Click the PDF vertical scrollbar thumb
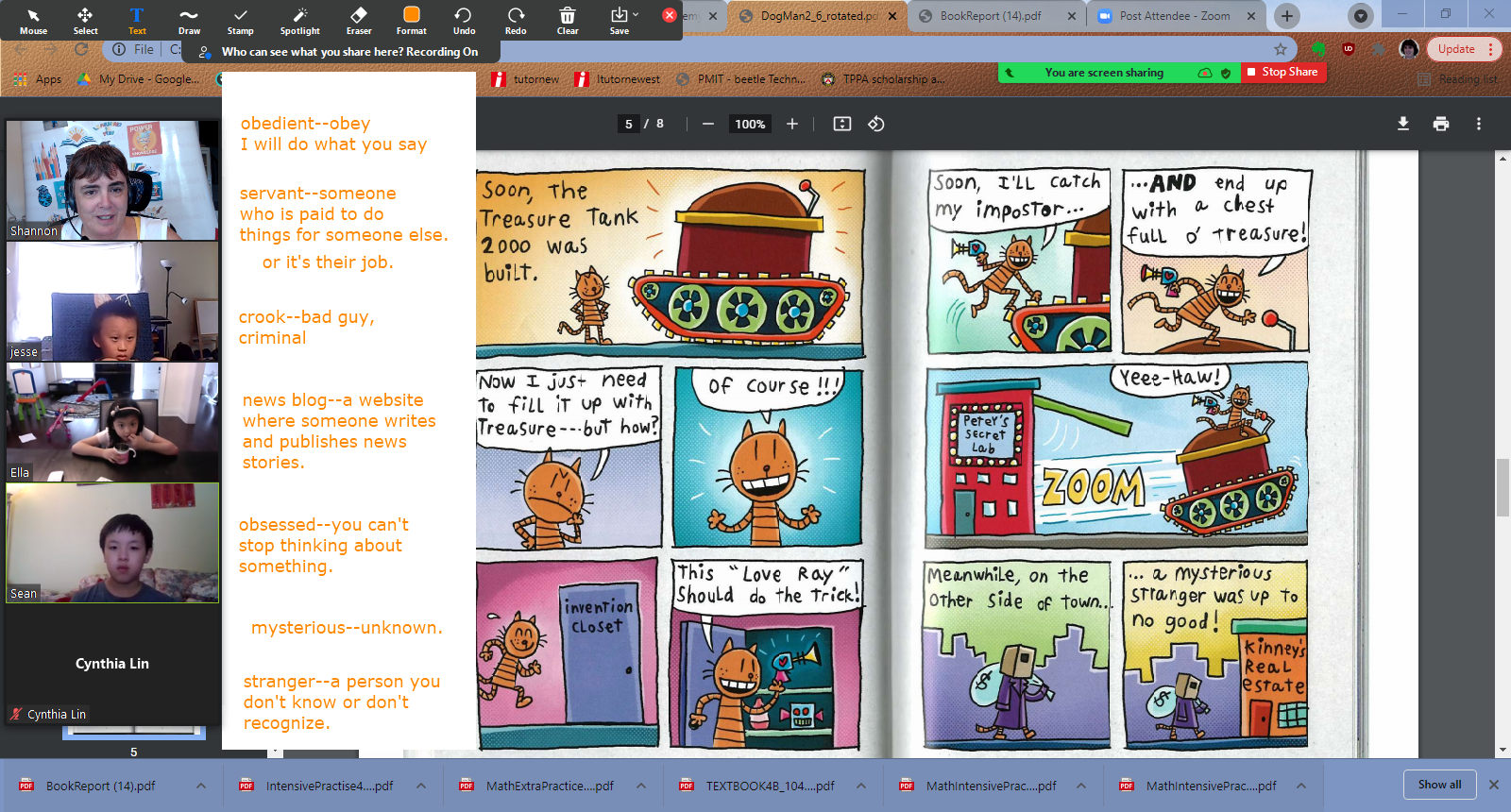 point(1503,487)
